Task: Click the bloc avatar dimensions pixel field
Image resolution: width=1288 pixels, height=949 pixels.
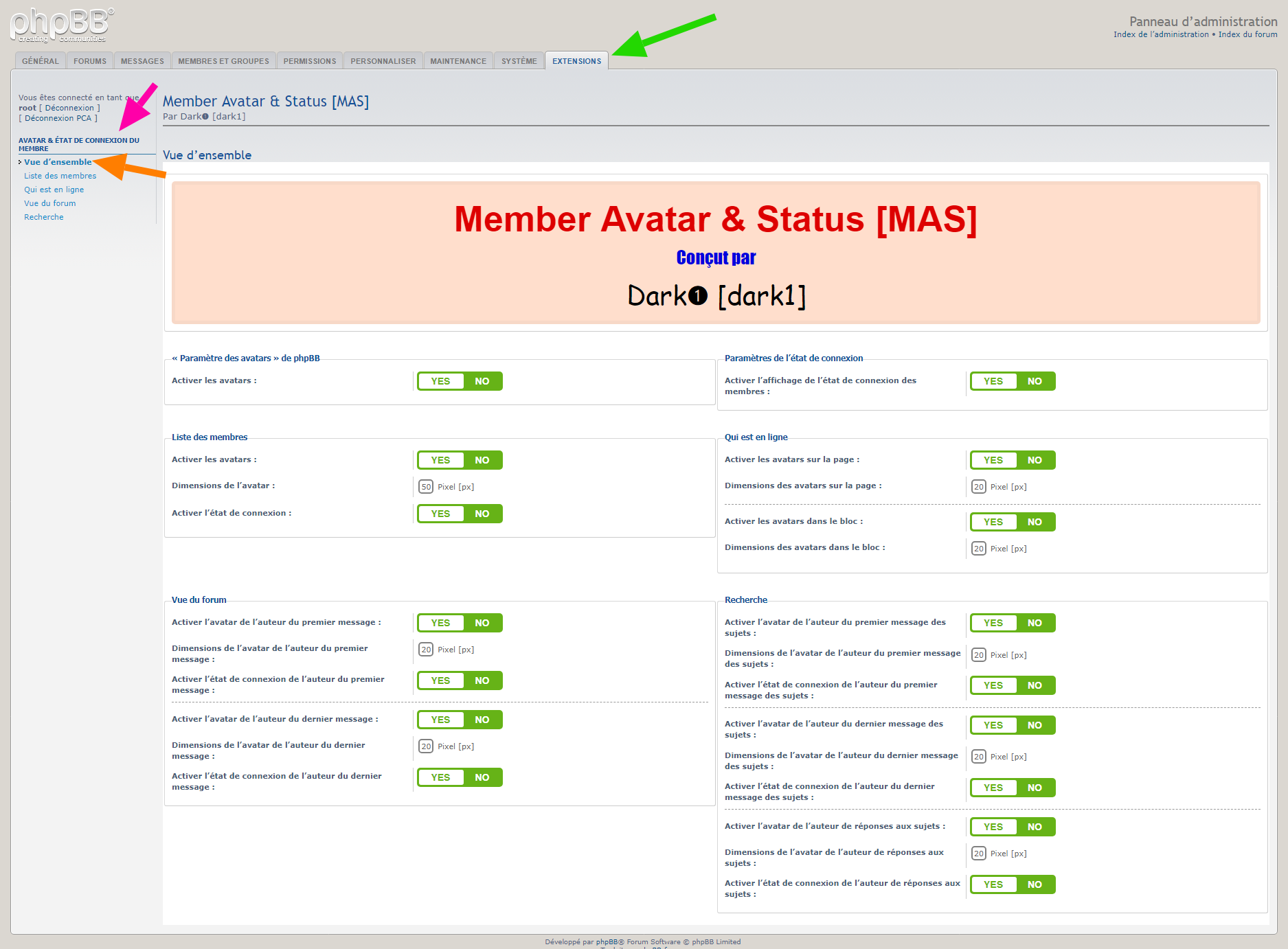Action: [x=978, y=549]
